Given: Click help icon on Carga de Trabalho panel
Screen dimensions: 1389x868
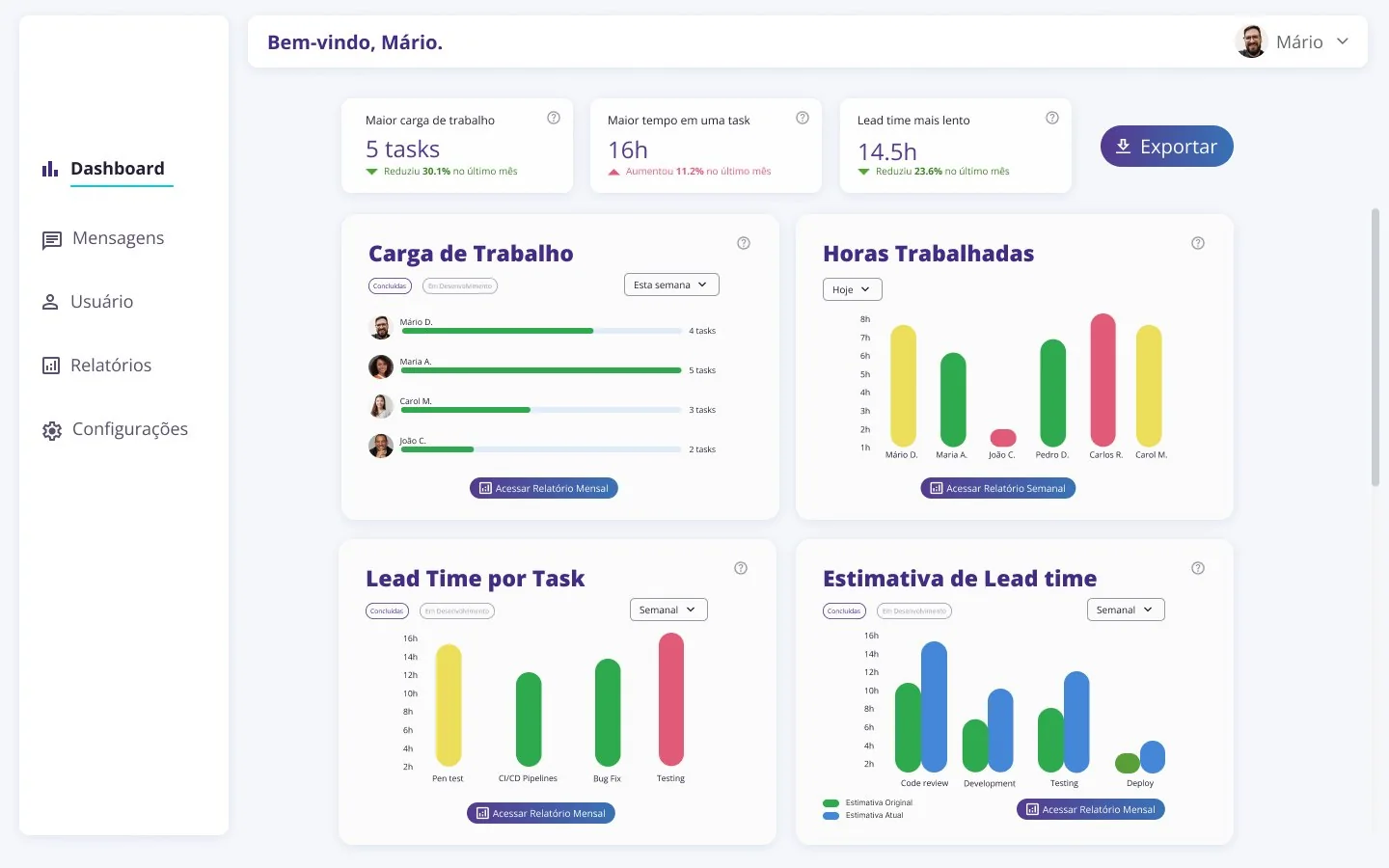Looking at the screenshot, I should tap(744, 243).
